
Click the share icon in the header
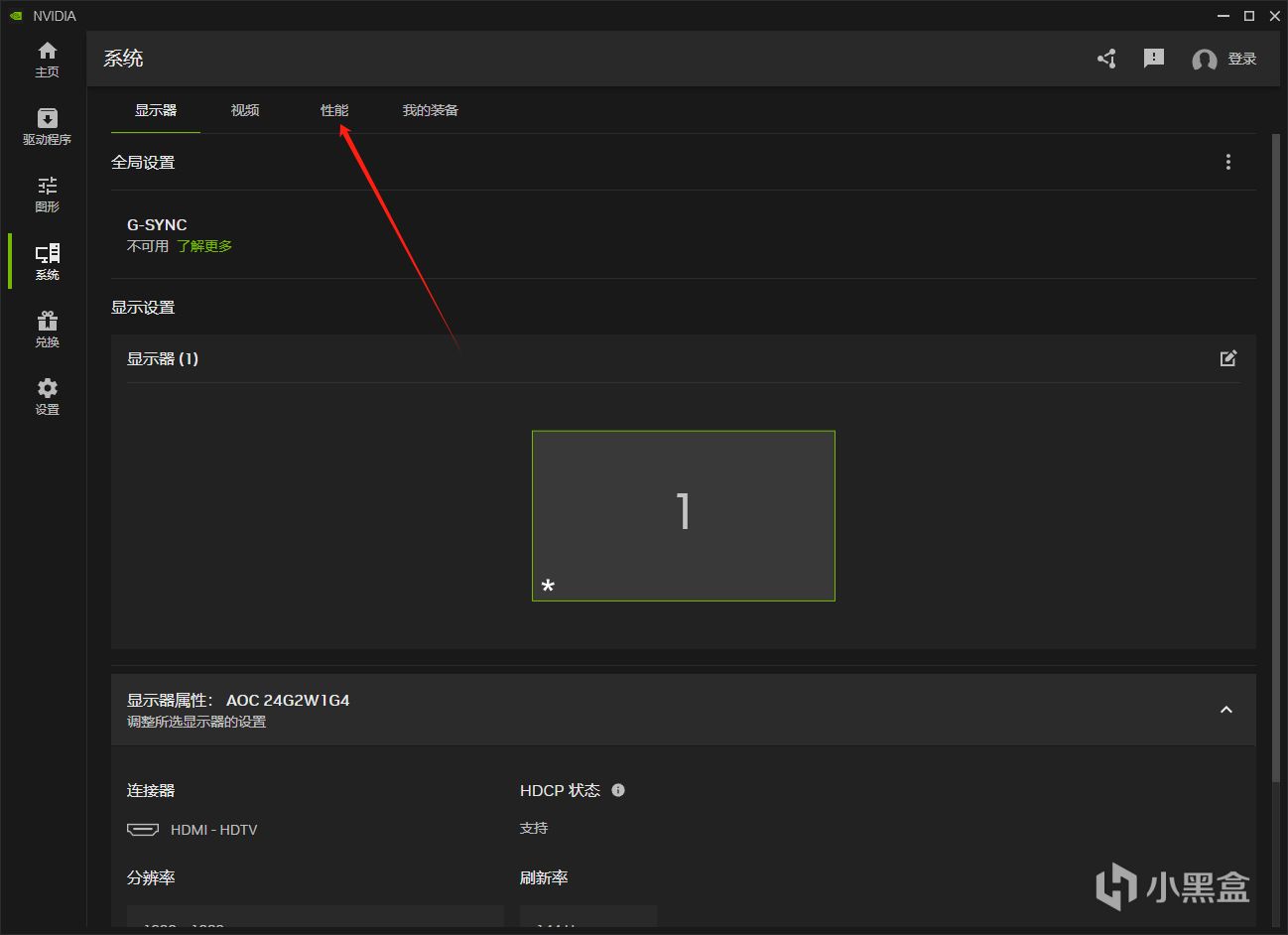(1106, 59)
